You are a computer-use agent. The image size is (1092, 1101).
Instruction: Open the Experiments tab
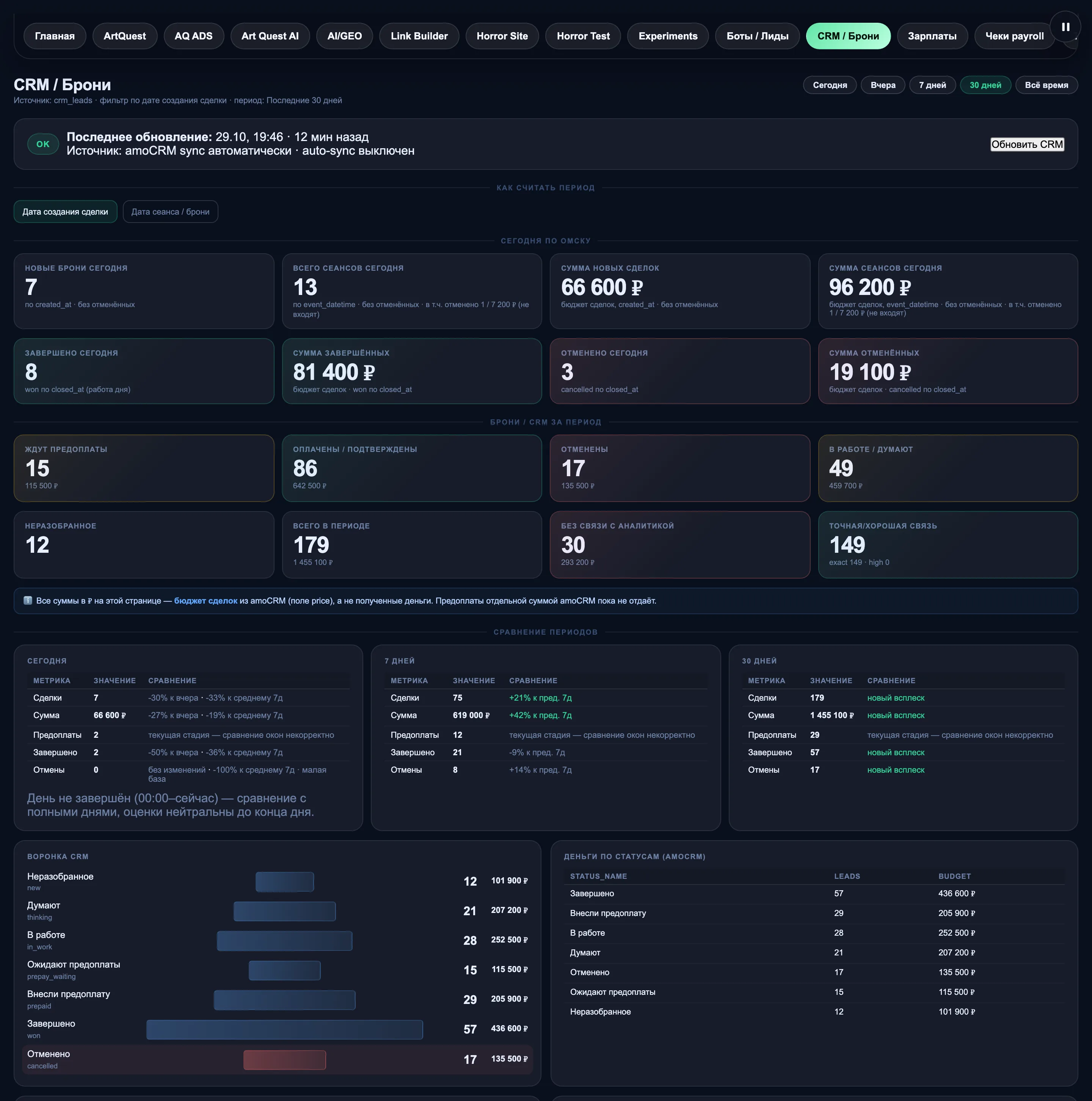668,36
